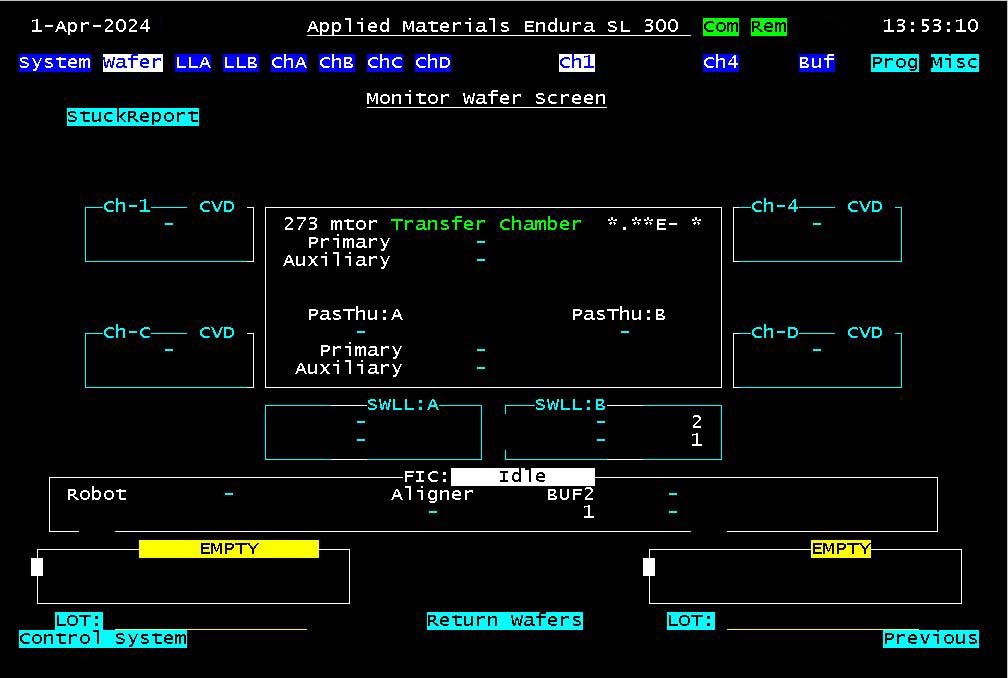The height and width of the screenshot is (678, 1008).
Task: Click the Aligner label
Action: [x=433, y=494]
